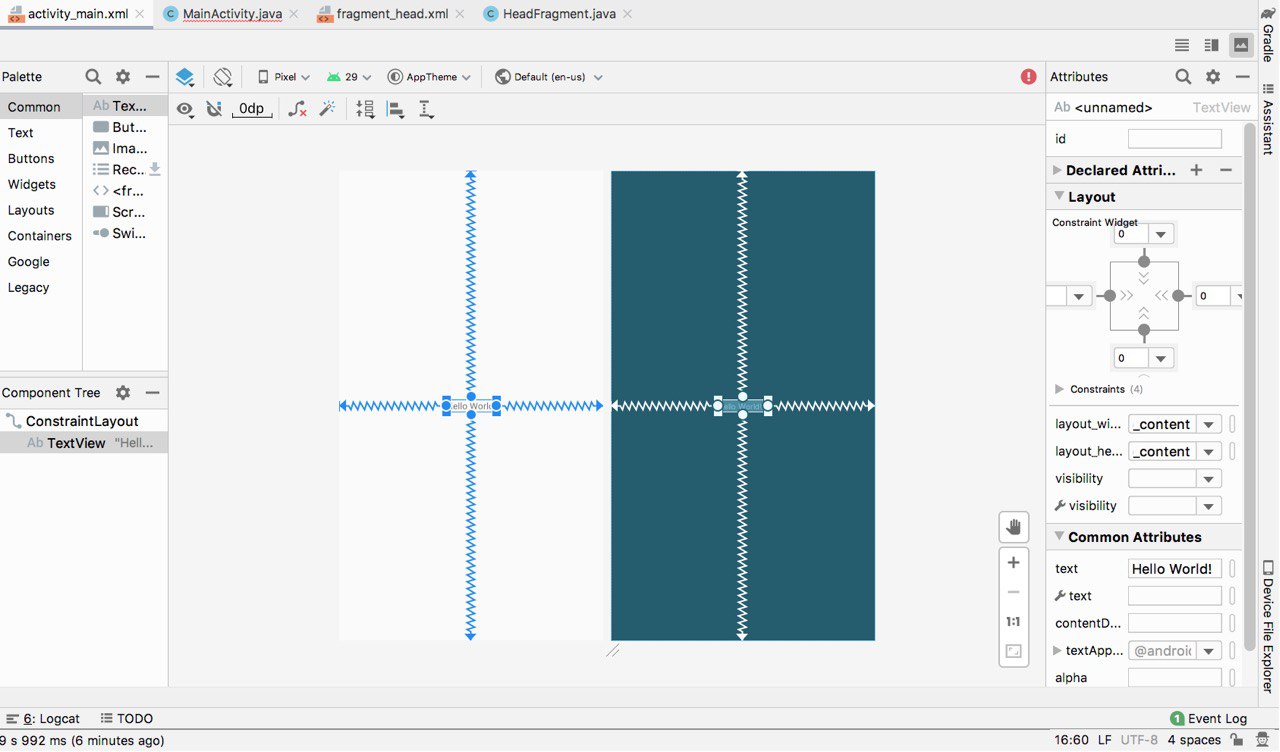Toggle pan hand tool
The height and width of the screenshot is (752, 1280).
pos(1013,527)
